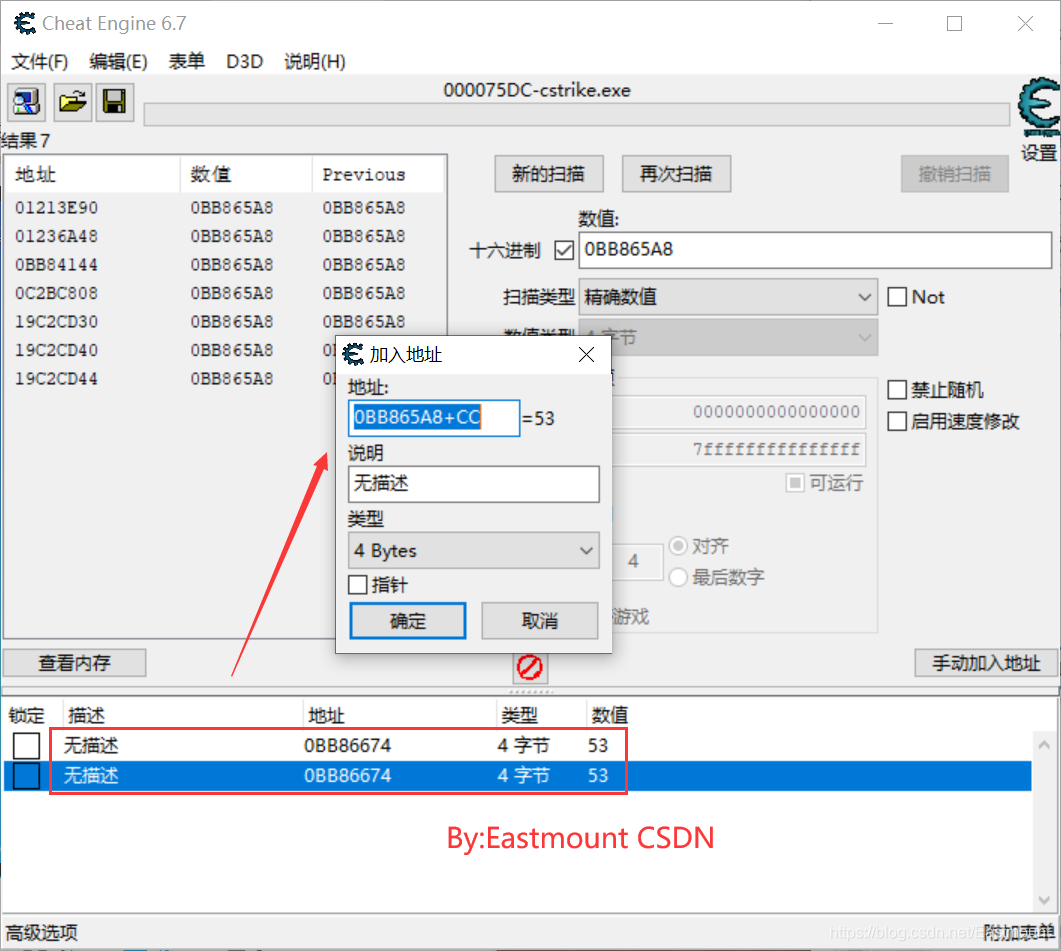Enable the 启用速度修改 checkbox
1061x951 pixels.
[897, 422]
